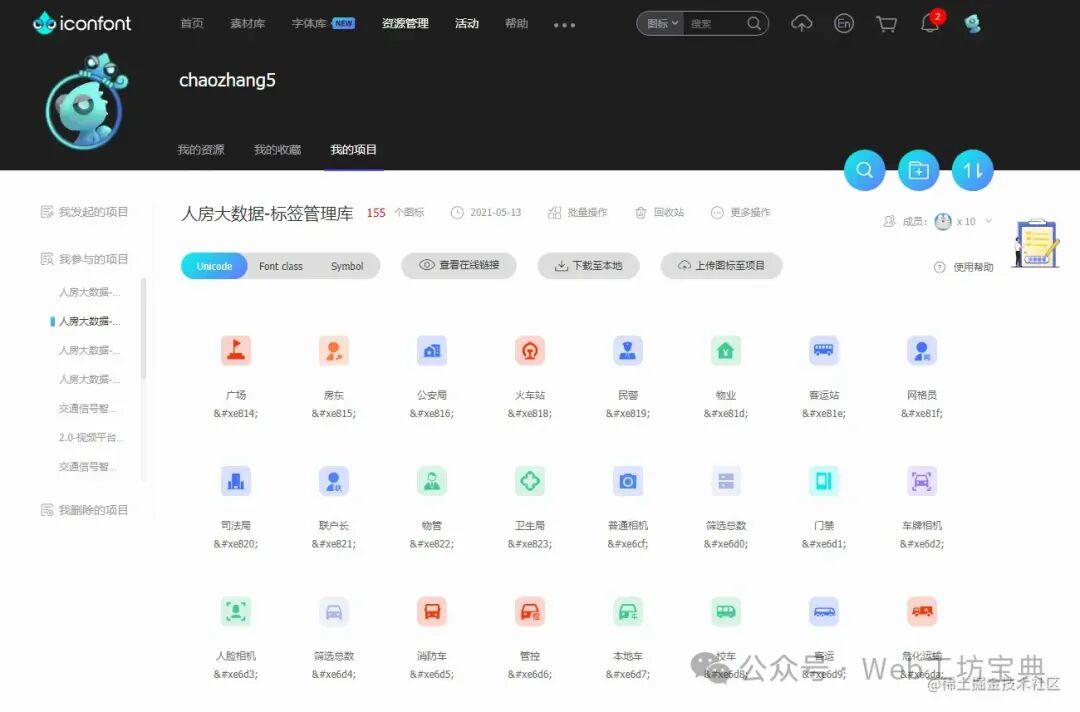Open the 门禁 access control icon
This screenshot has height=712, width=1080.
point(823,481)
